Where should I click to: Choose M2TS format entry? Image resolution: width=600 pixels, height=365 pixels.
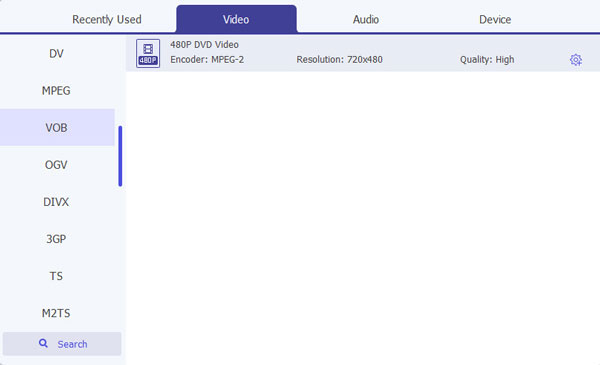pos(57,313)
